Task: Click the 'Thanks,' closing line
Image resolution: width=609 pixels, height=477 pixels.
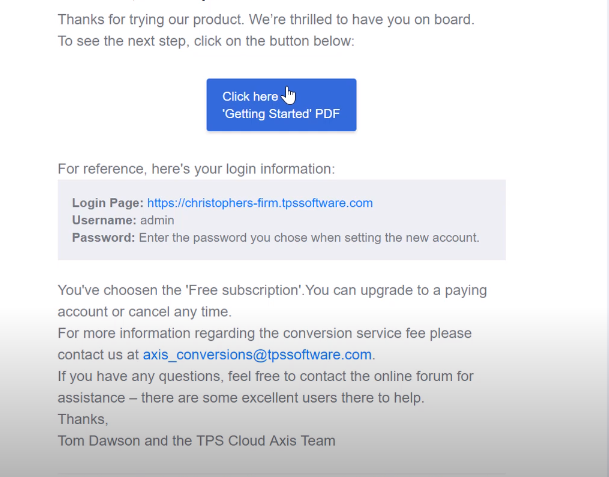Action: pyautogui.click(x=83, y=420)
